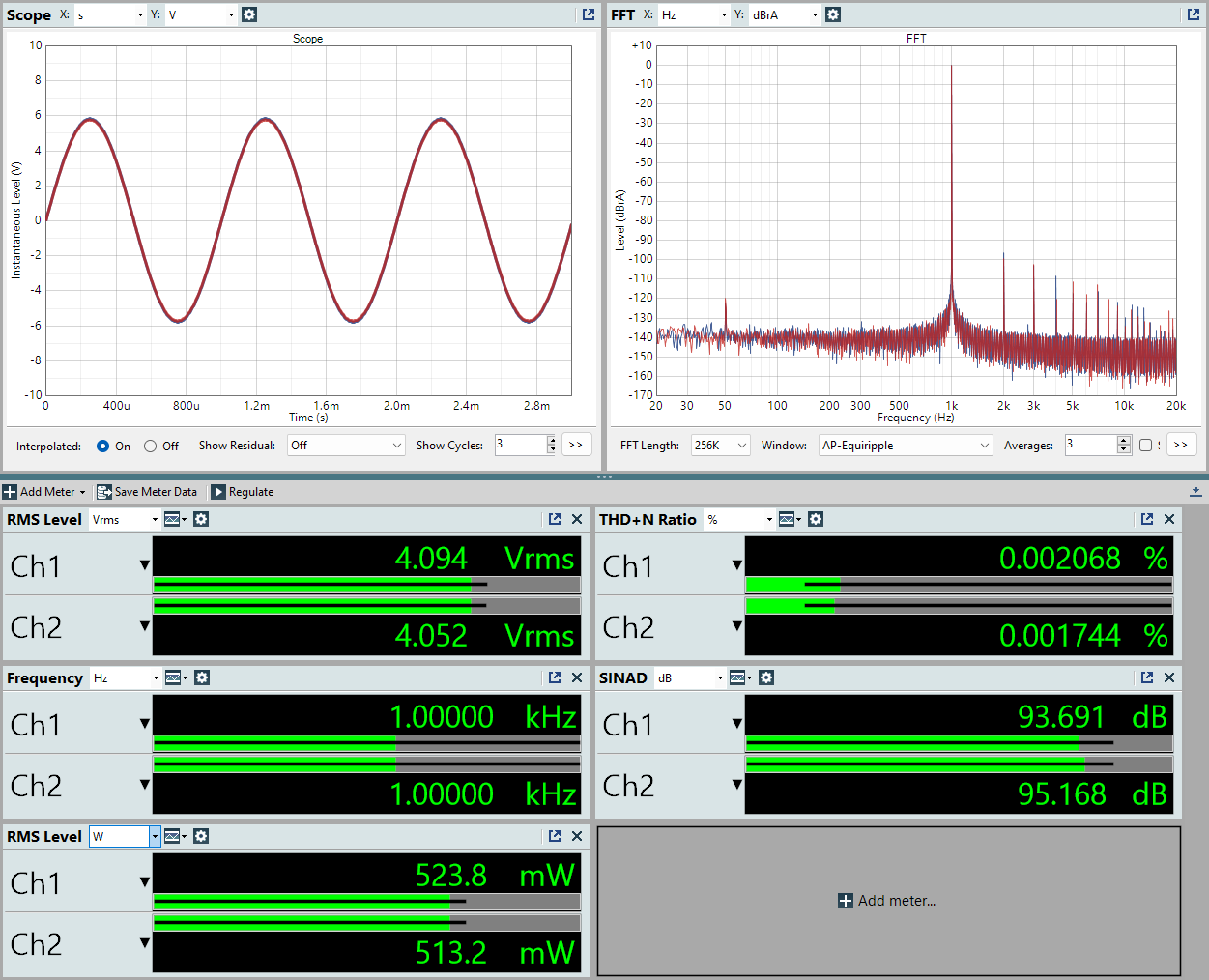1209x980 pixels.
Task: Click the Regulate button
Action: [x=243, y=492]
